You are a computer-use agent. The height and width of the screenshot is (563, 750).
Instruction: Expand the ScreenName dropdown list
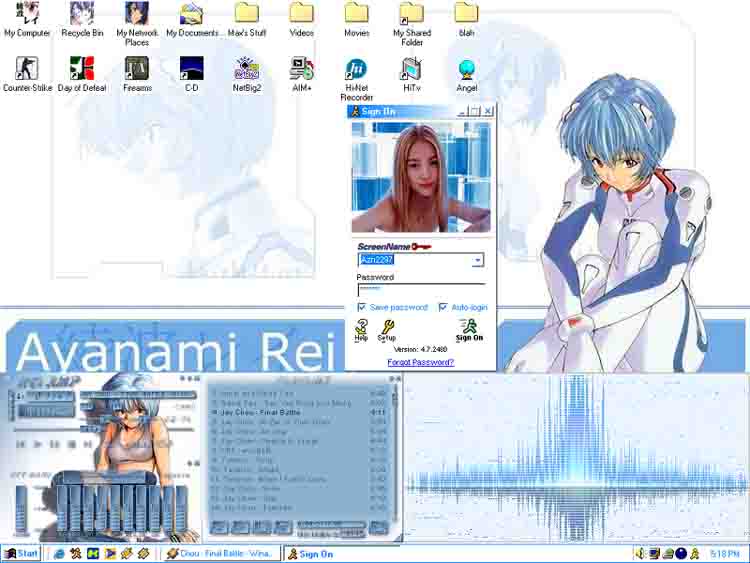pyautogui.click(x=478, y=260)
